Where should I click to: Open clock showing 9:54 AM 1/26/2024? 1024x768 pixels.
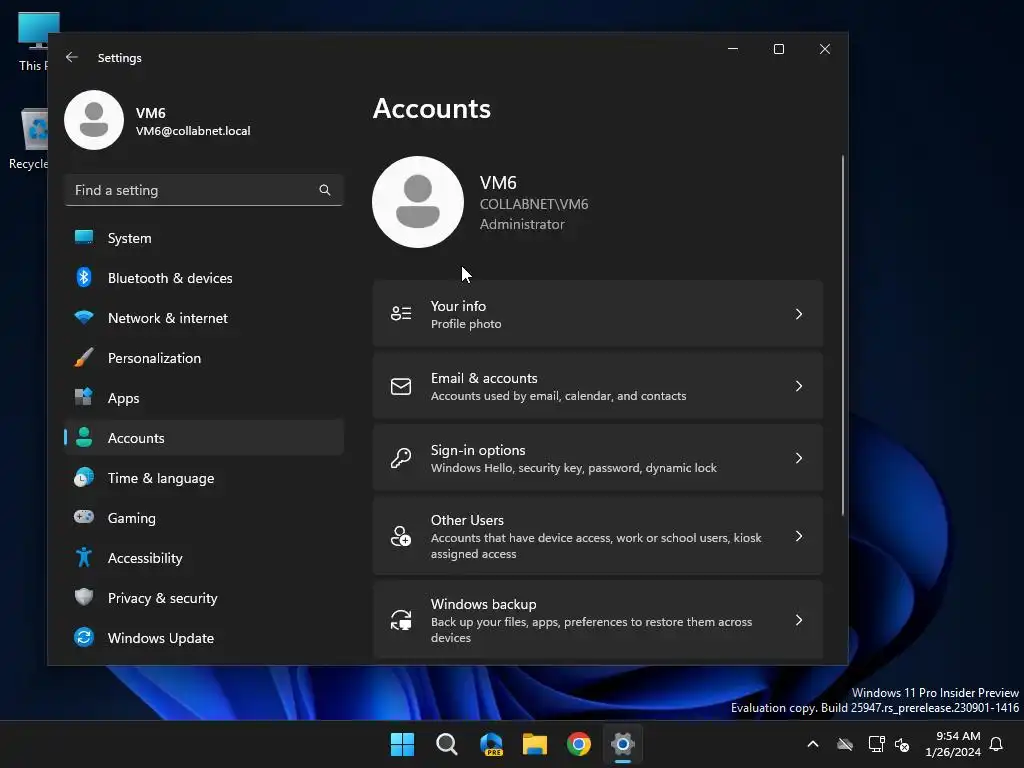click(953, 744)
